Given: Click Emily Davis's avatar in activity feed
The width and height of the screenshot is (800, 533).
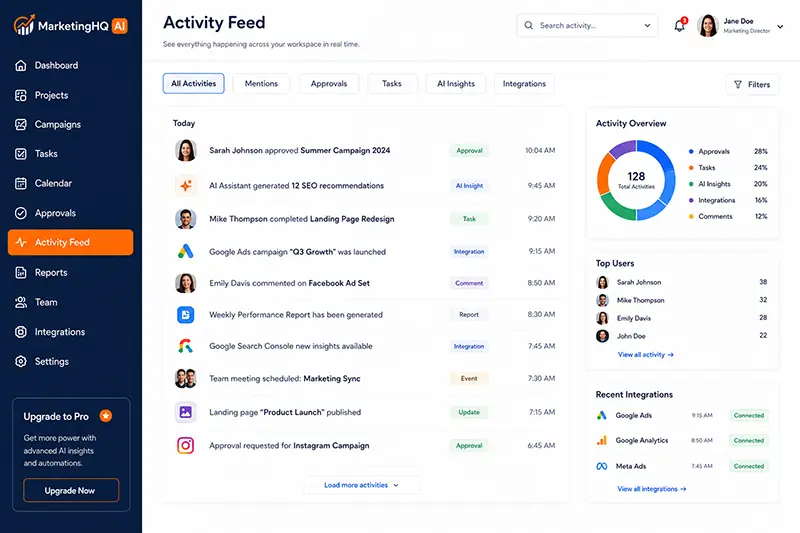Looking at the screenshot, I should 186,283.
